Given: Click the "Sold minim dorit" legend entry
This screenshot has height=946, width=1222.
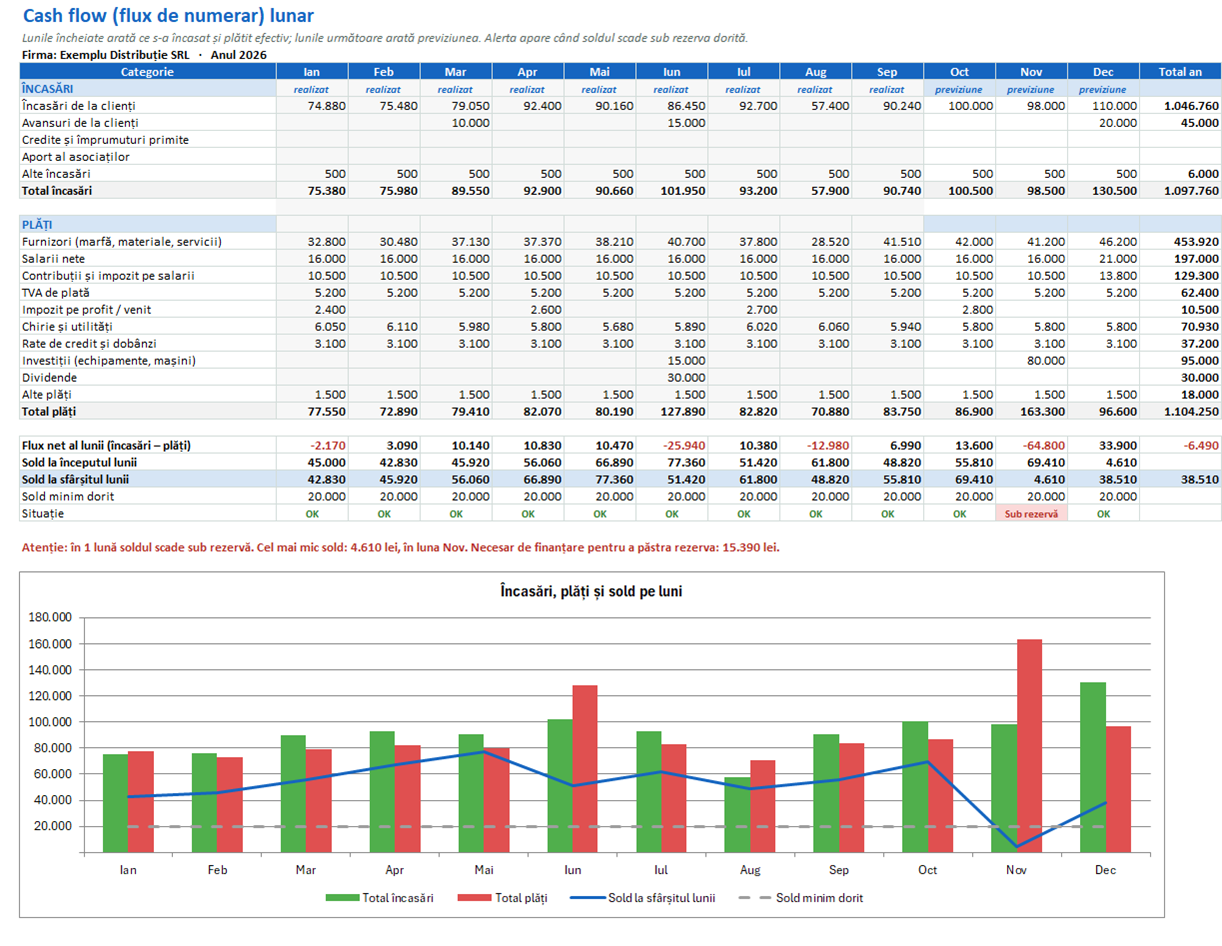Looking at the screenshot, I should click(x=800, y=897).
